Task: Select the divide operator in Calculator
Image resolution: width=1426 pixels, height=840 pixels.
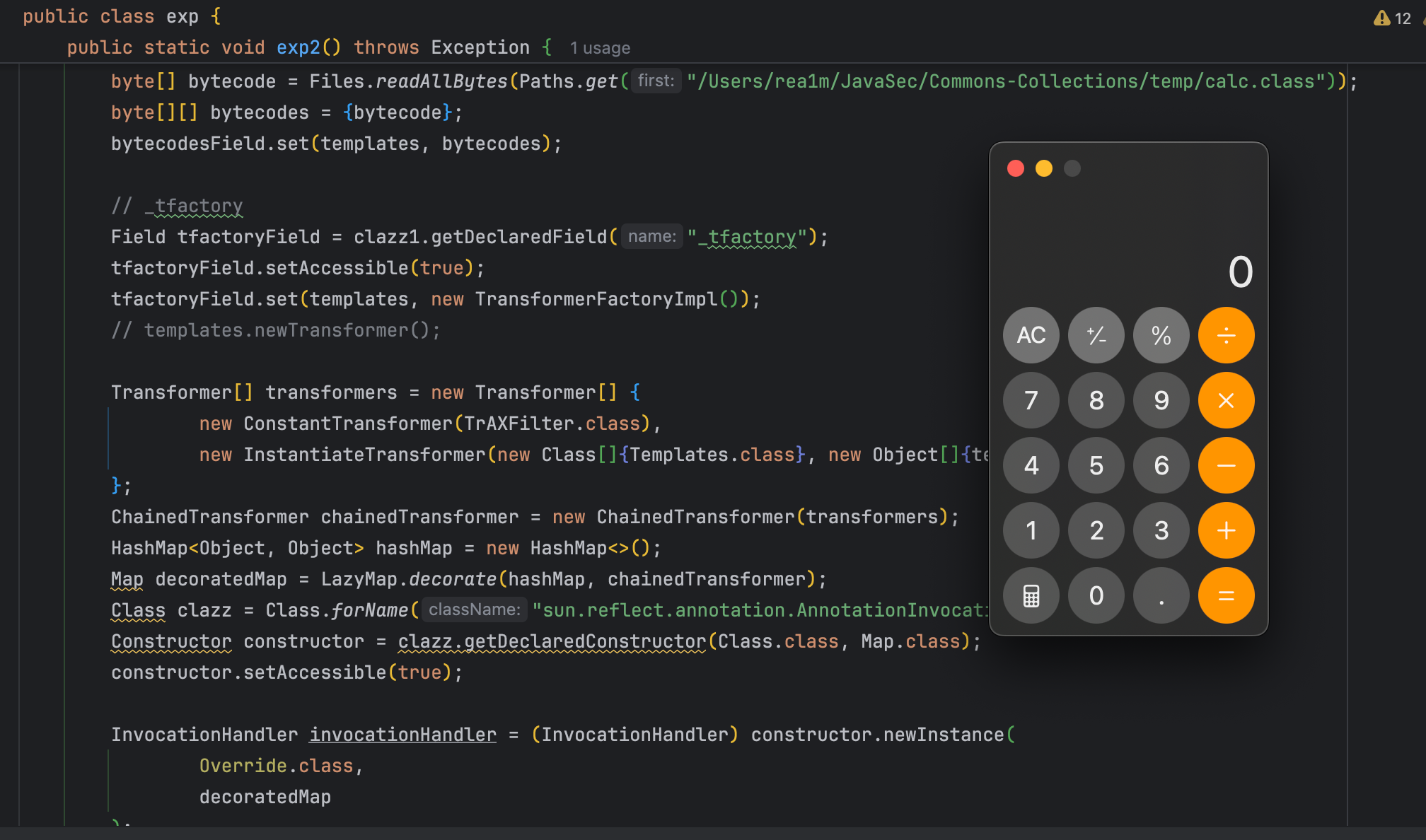Action: coord(1227,335)
